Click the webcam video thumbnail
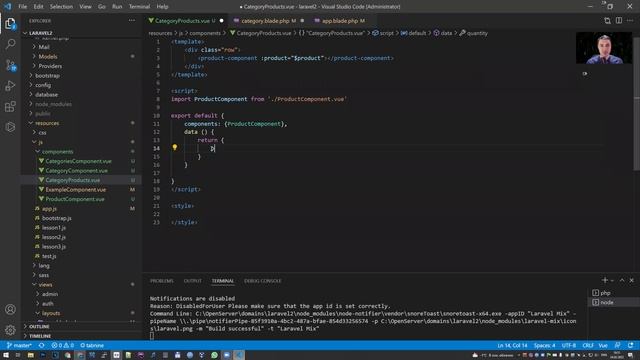This screenshot has height=360, width=640. pos(604,48)
